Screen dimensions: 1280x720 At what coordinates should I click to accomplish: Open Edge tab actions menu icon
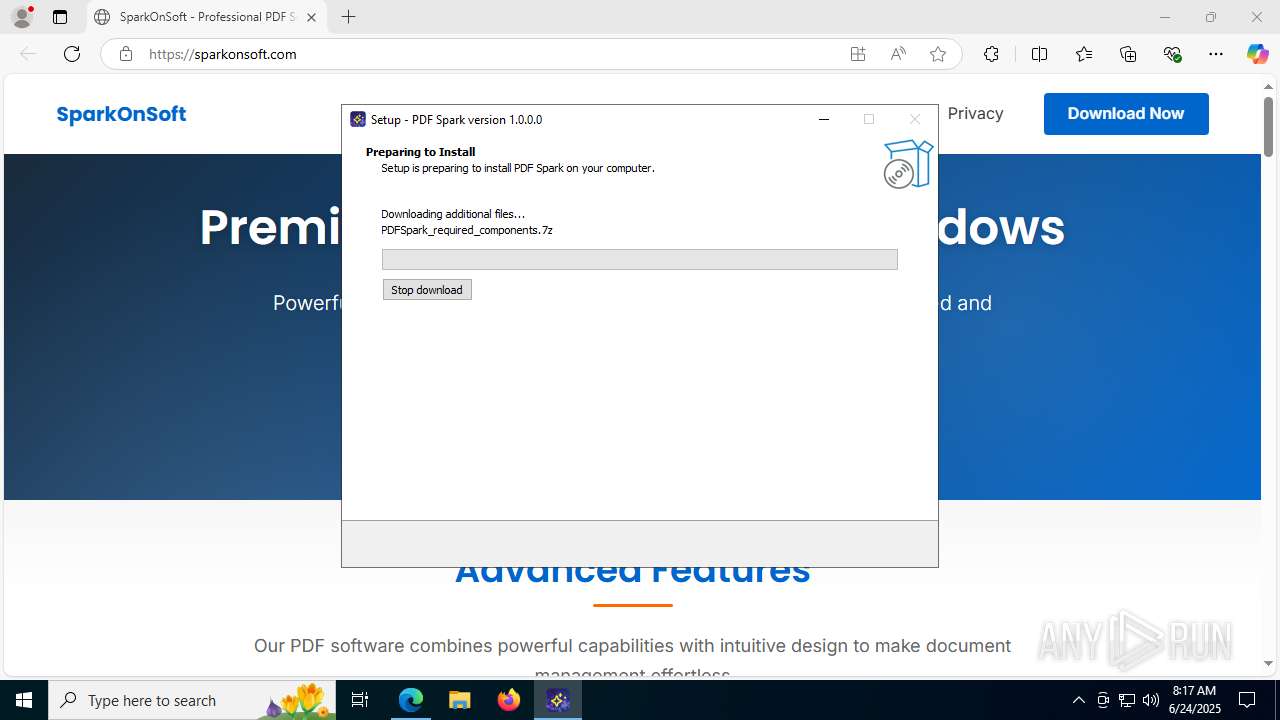coord(60,17)
